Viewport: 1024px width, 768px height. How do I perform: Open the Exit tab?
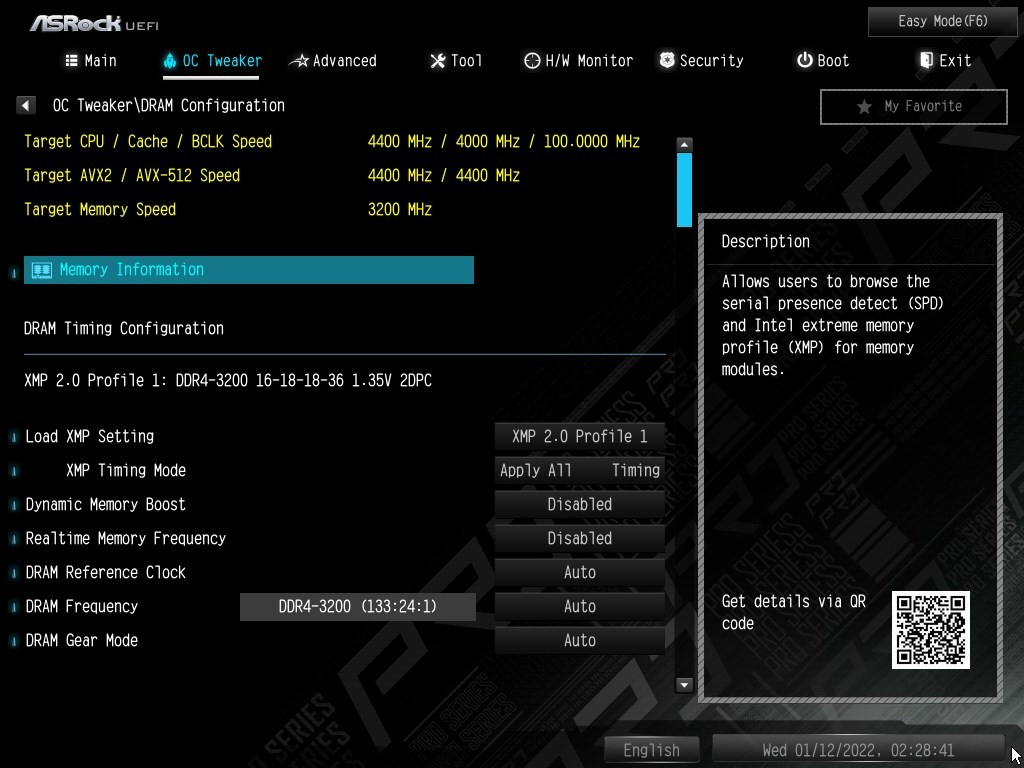tap(945, 61)
